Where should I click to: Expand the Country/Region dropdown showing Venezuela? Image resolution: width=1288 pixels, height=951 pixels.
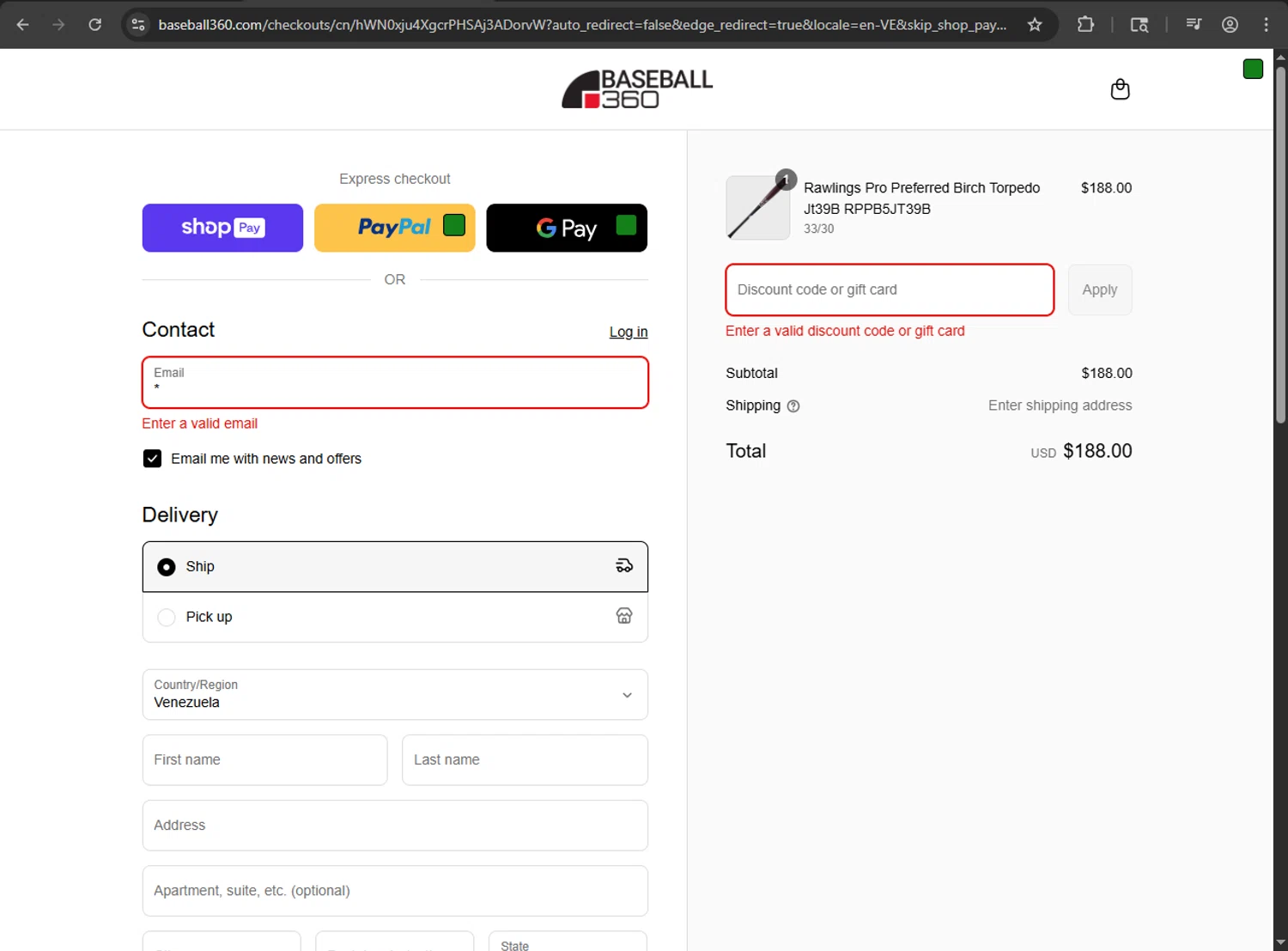(x=395, y=694)
